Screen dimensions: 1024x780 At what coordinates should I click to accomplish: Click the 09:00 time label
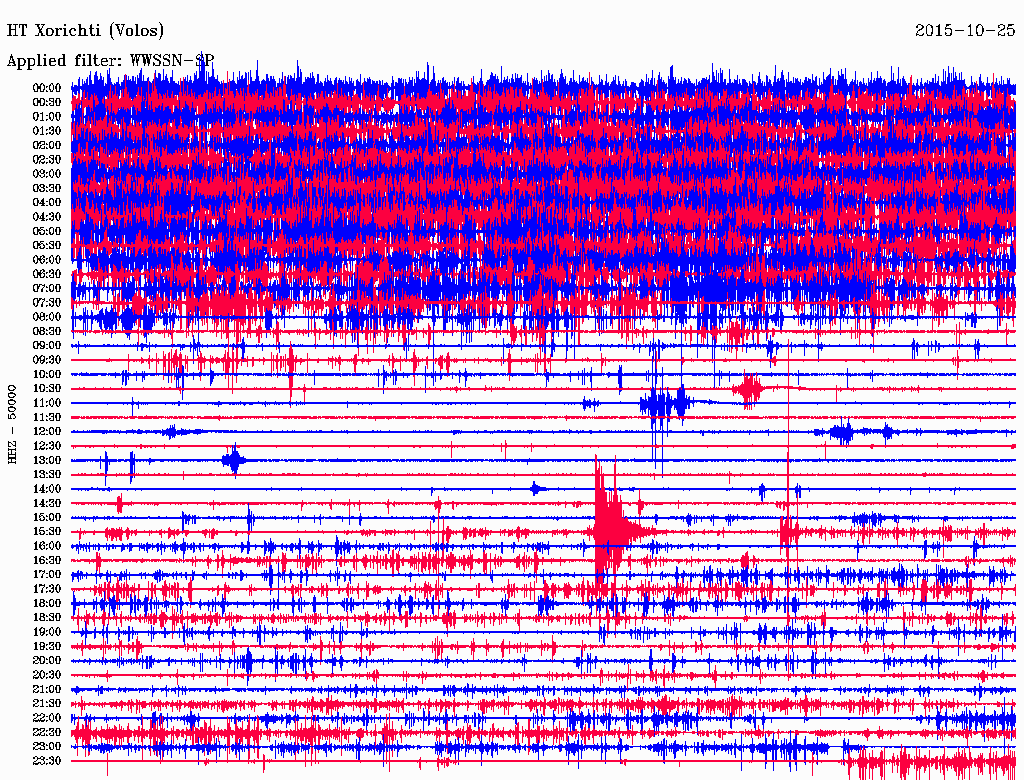47,346
